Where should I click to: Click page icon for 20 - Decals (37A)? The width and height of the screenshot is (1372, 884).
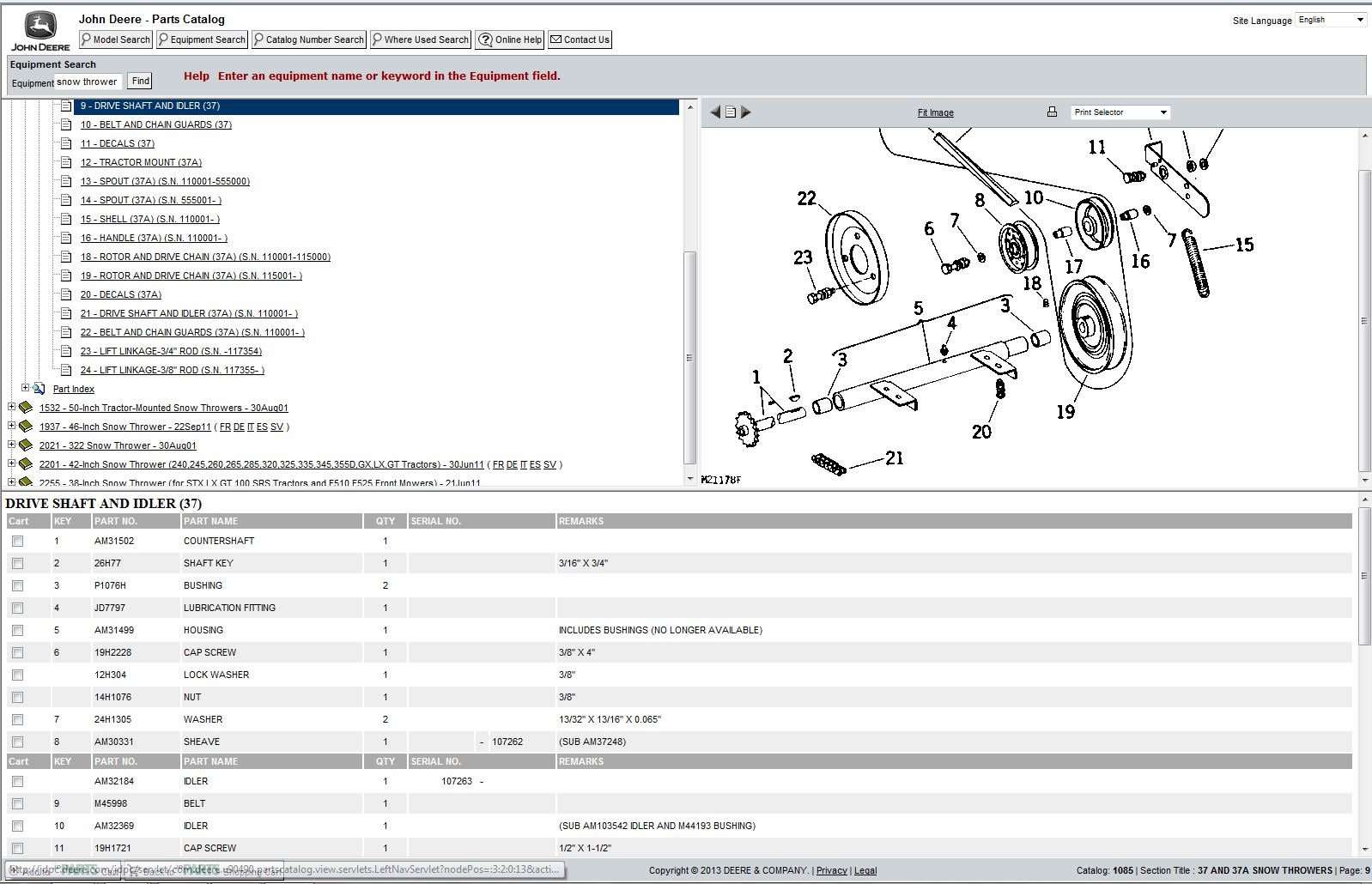coord(66,294)
